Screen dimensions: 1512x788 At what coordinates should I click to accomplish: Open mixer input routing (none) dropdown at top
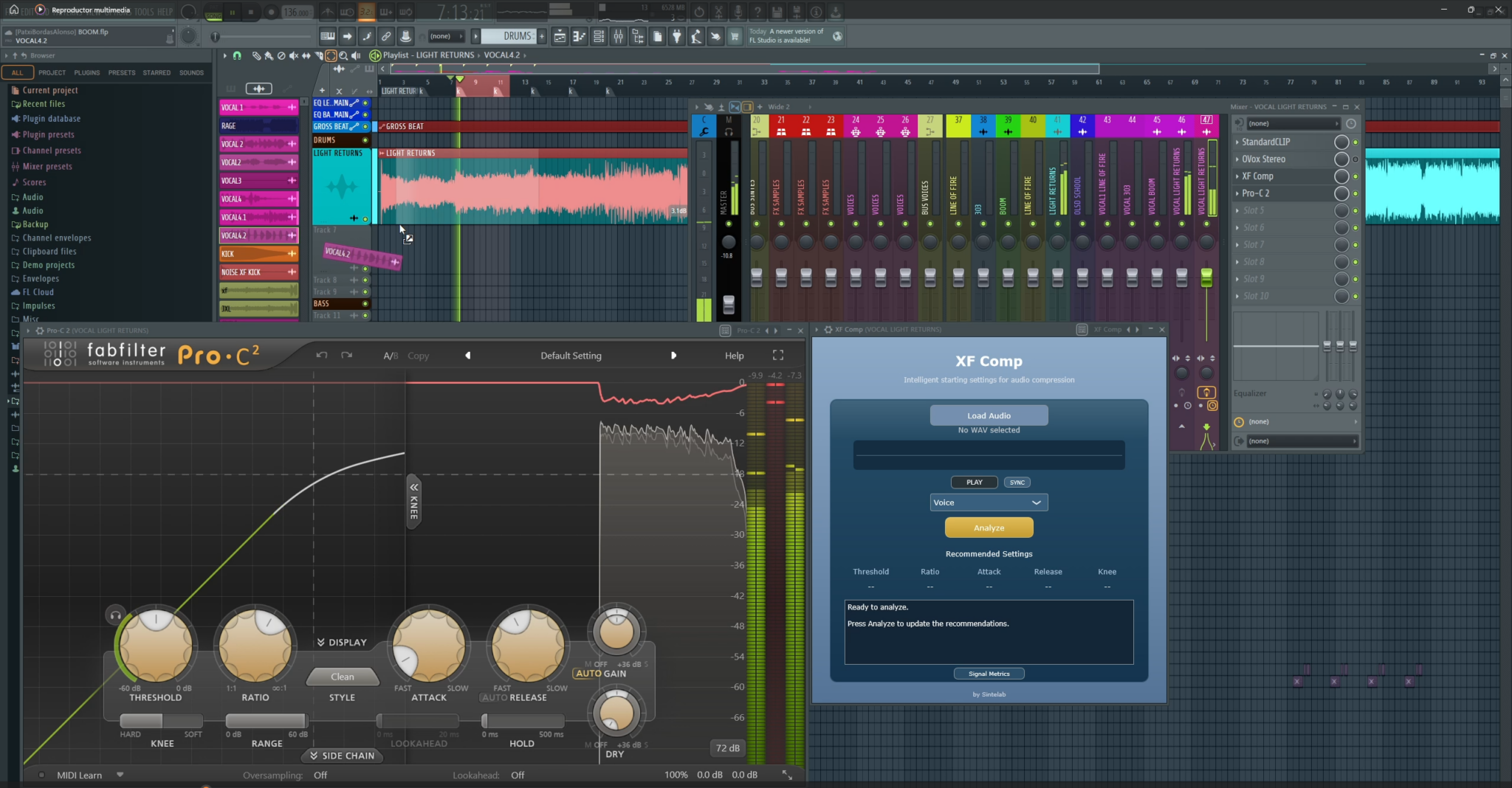[1293, 123]
